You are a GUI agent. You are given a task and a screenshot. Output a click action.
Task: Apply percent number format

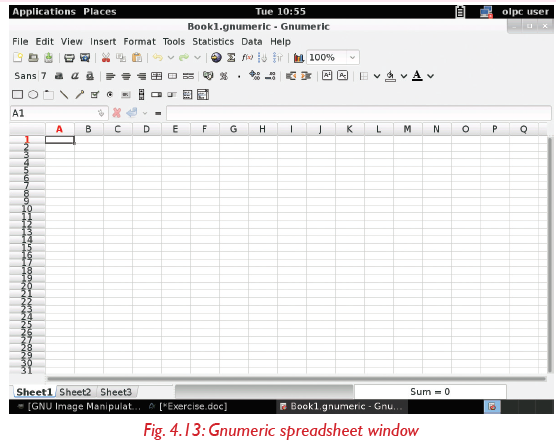pyautogui.click(x=224, y=76)
